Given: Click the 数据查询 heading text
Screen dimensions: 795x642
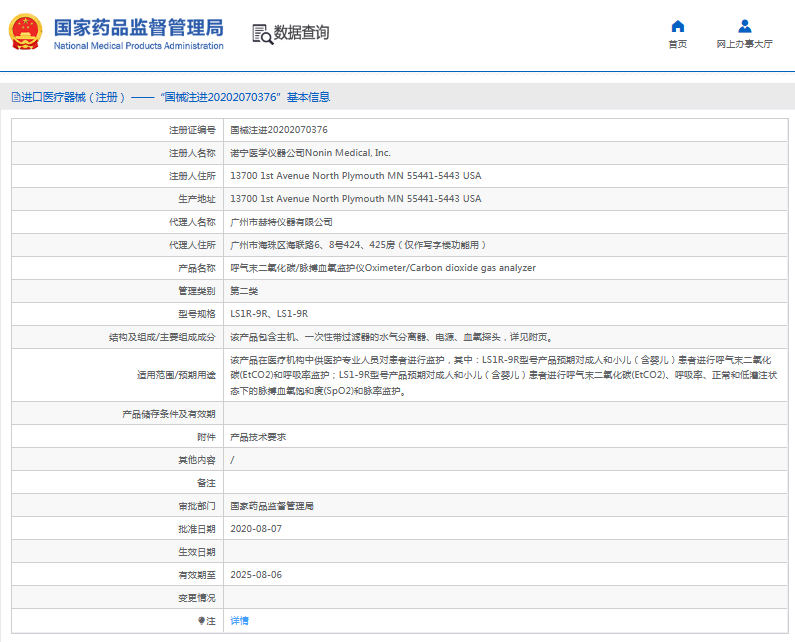Looking at the screenshot, I should tap(301, 33).
